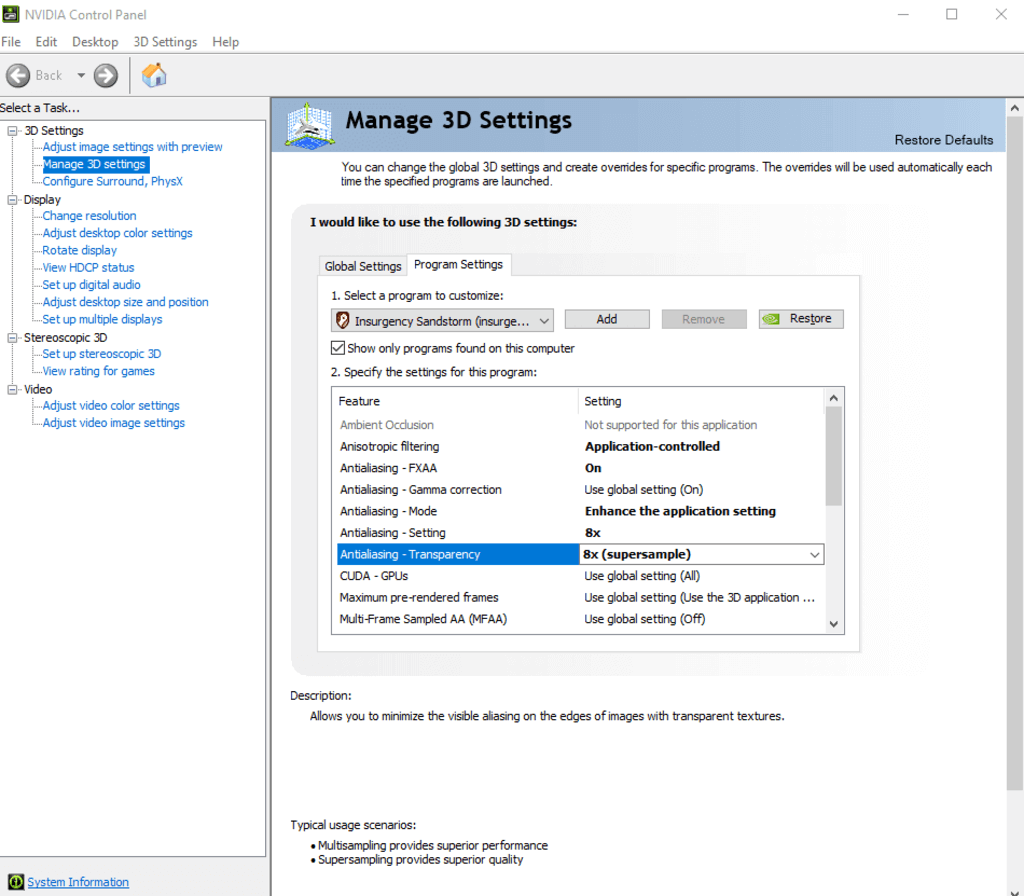Select the Program Settings tab
This screenshot has height=896, width=1024.
click(x=458, y=264)
